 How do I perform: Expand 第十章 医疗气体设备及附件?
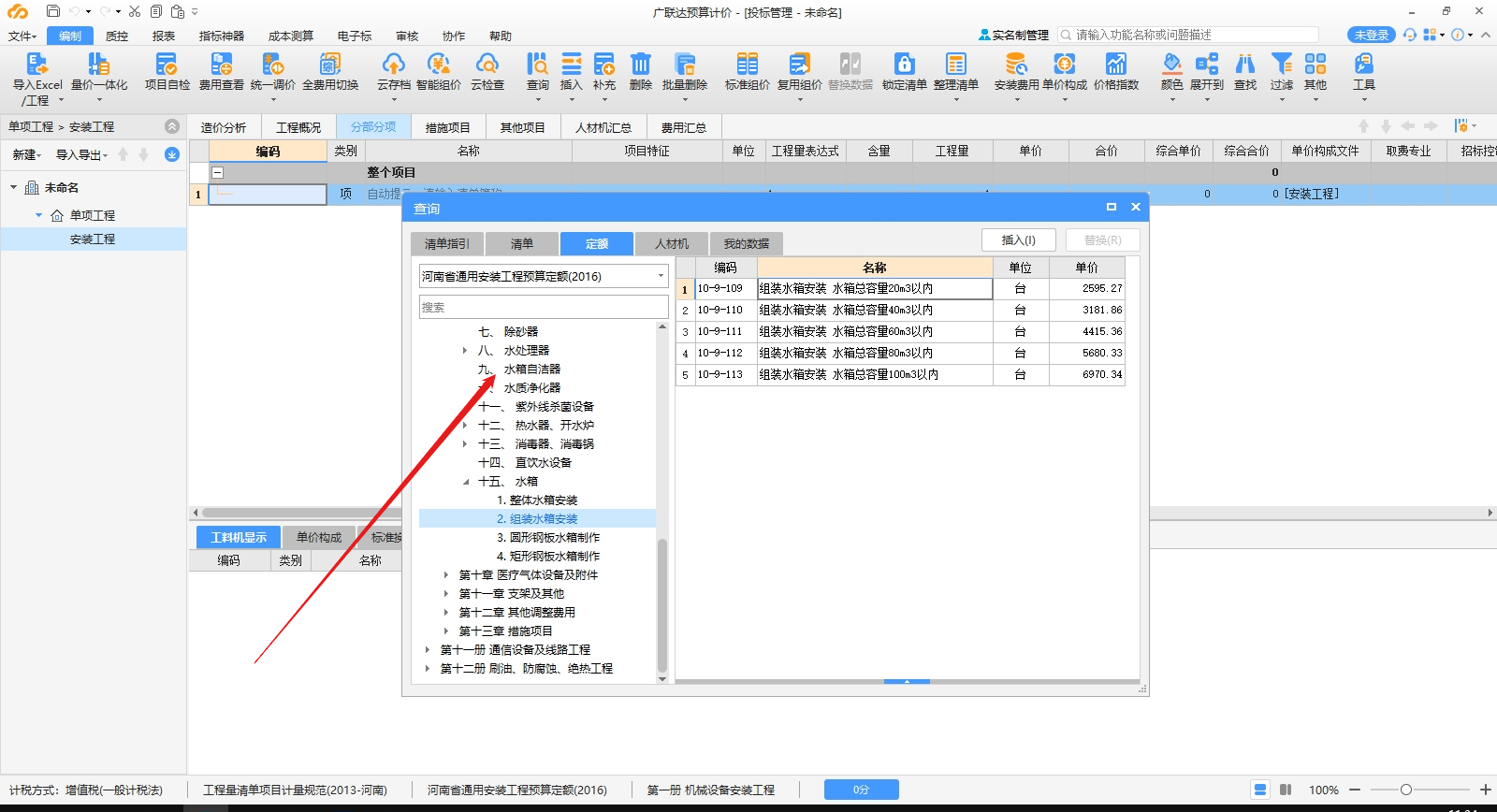[x=446, y=575]
